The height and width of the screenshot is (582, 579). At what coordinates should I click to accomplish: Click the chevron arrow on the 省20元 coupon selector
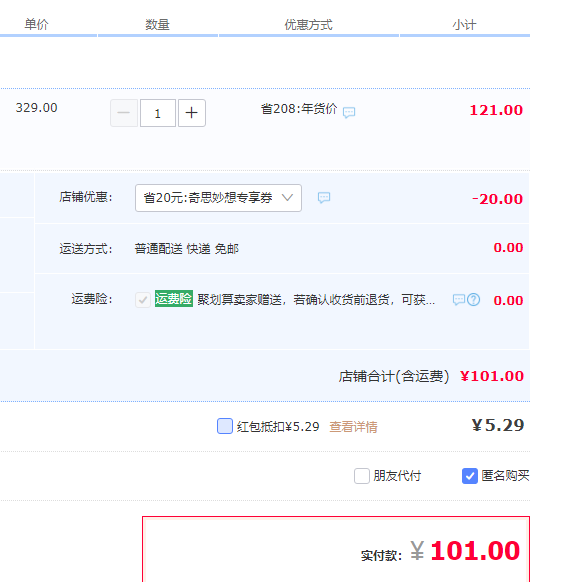point(287,197)
